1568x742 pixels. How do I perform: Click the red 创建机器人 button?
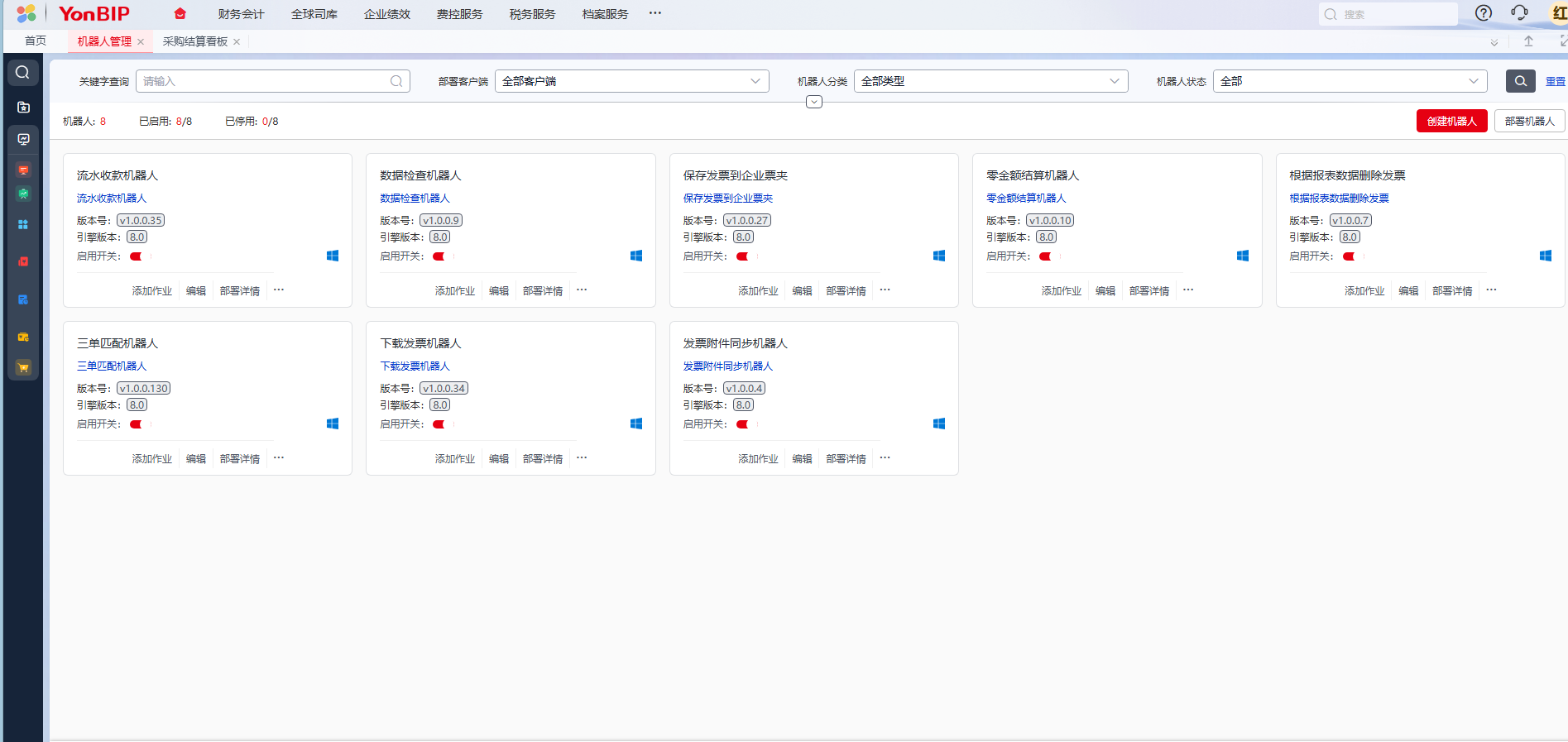click(x=1451, y=121)
